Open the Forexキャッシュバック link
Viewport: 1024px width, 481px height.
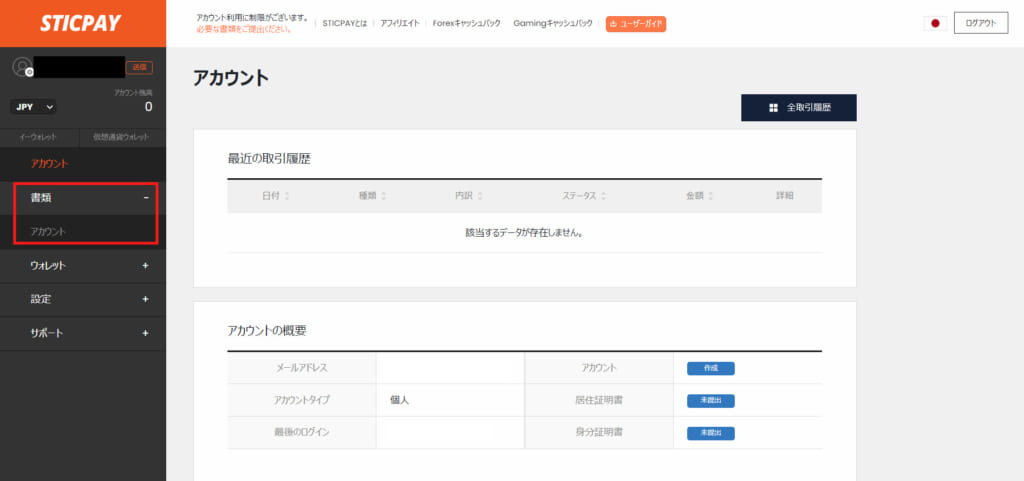click(466, 23)
